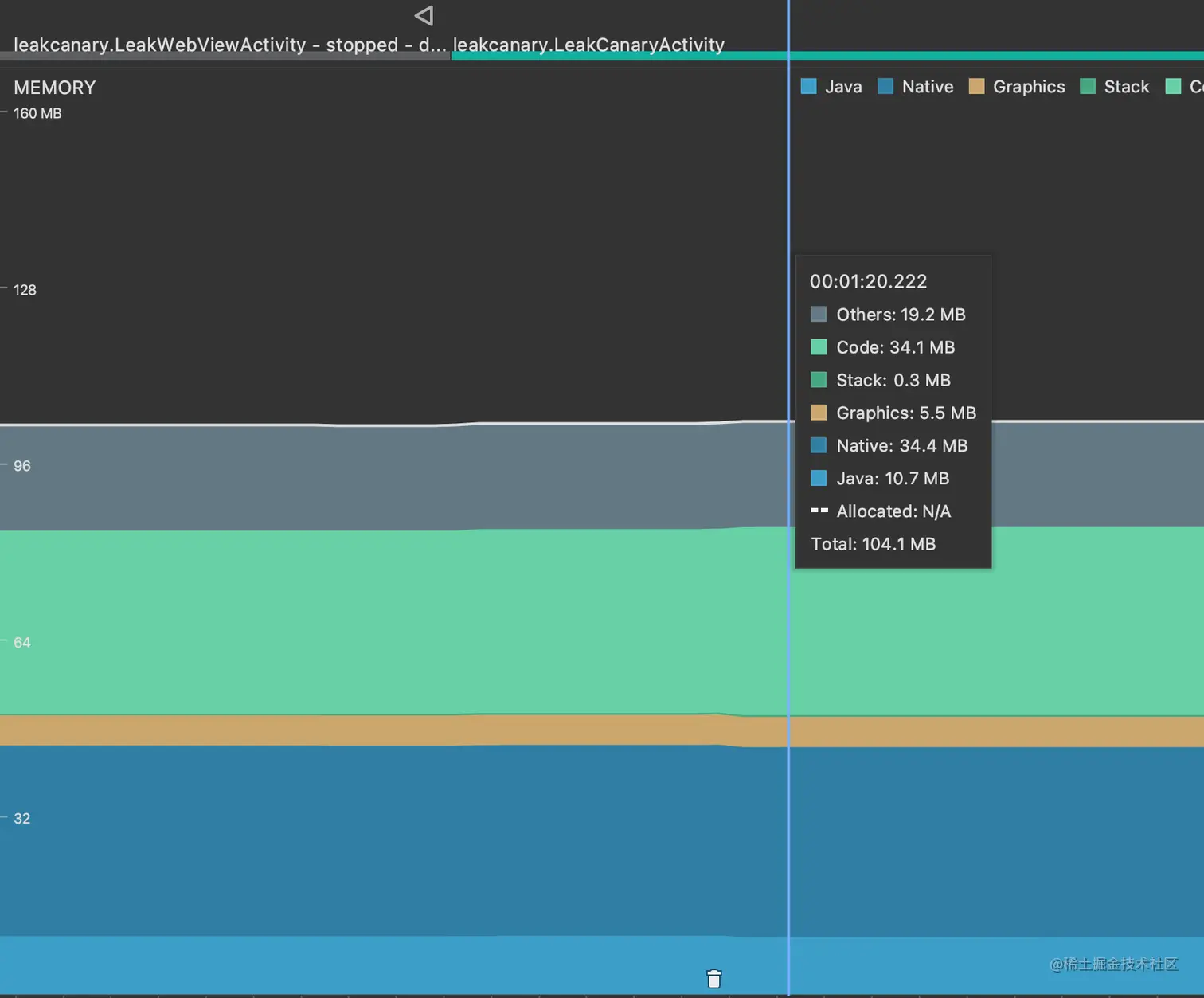This screenshot has height=998, width=1204.
Task: Click "Graphics: 5.5 MB" in the tooltip
Action: click(906, 413)
